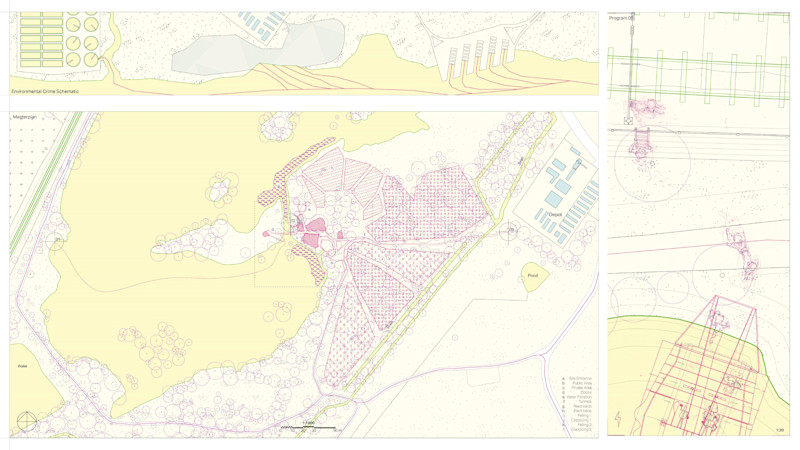
Task: Click the 'Masterplan' drawing title
Action: tap(24, 117)
